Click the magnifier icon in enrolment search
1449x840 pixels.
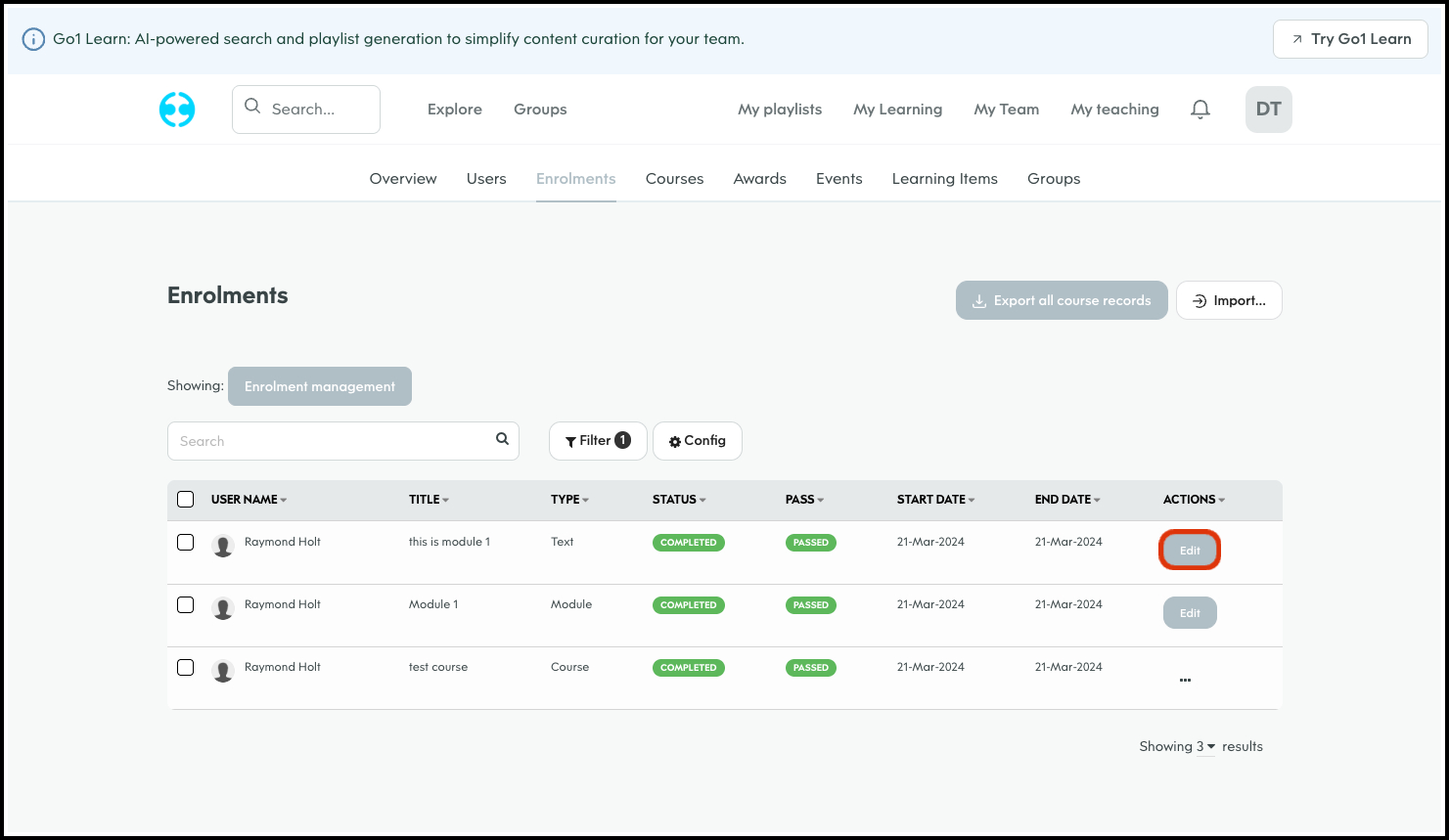point(502,439)
